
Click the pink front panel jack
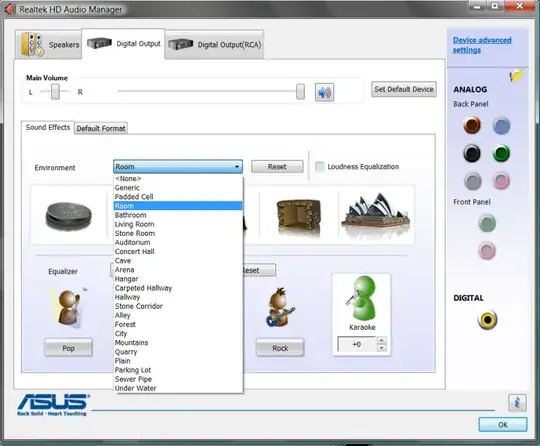[x=487, y=250]
